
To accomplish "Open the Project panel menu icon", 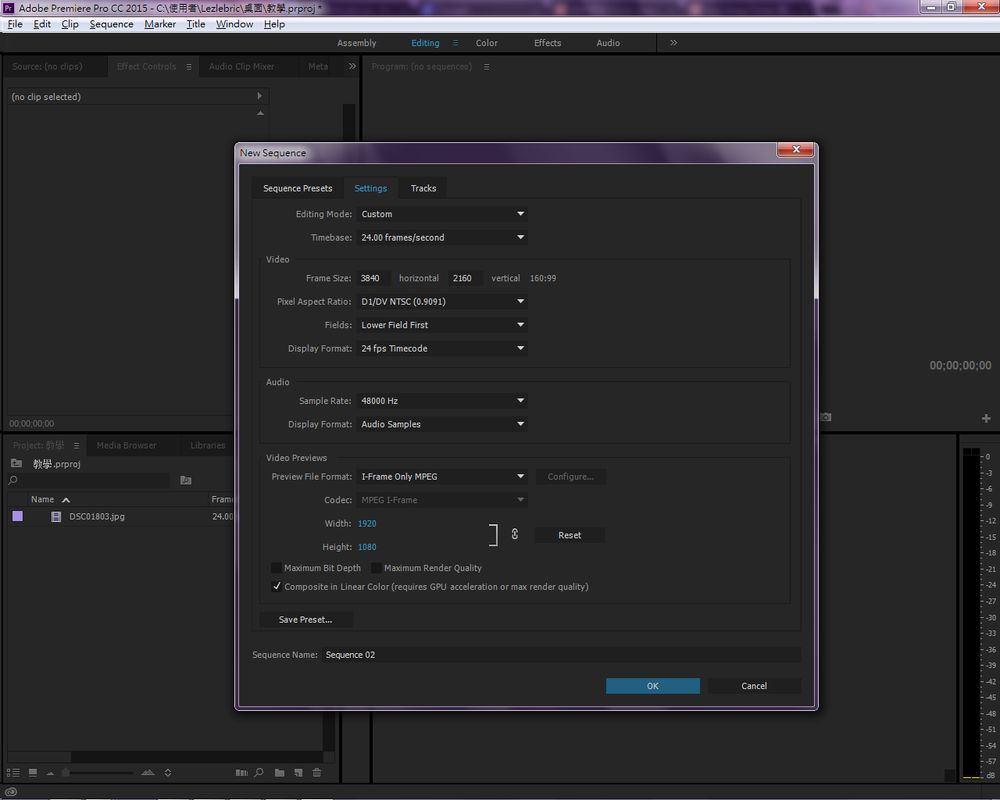I will [x=77, y=445].
